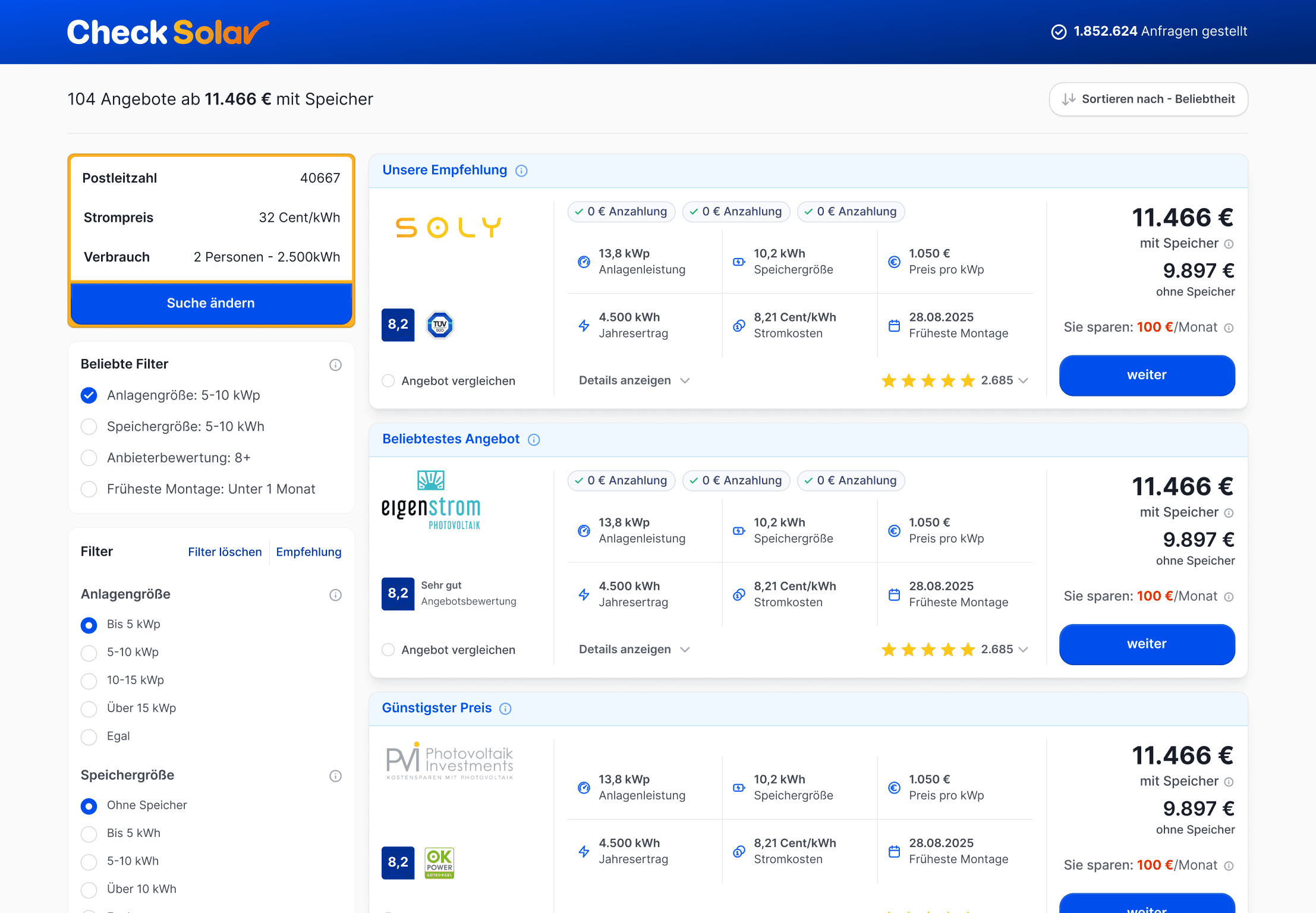Check Angebot vergleichen on the SOLY offer
Image resolution: width=1316 pixels, height=913 pixels.
(388, 381)
